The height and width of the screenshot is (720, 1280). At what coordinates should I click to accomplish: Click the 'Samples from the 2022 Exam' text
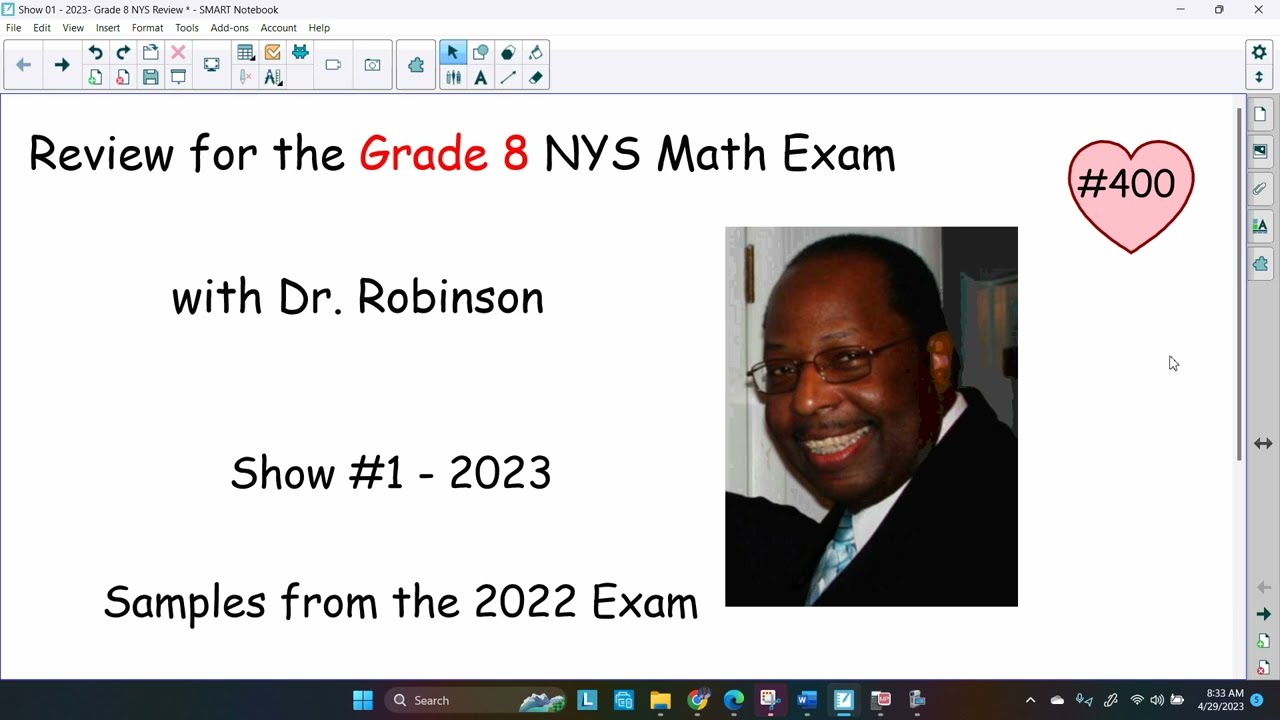[401, 602]
